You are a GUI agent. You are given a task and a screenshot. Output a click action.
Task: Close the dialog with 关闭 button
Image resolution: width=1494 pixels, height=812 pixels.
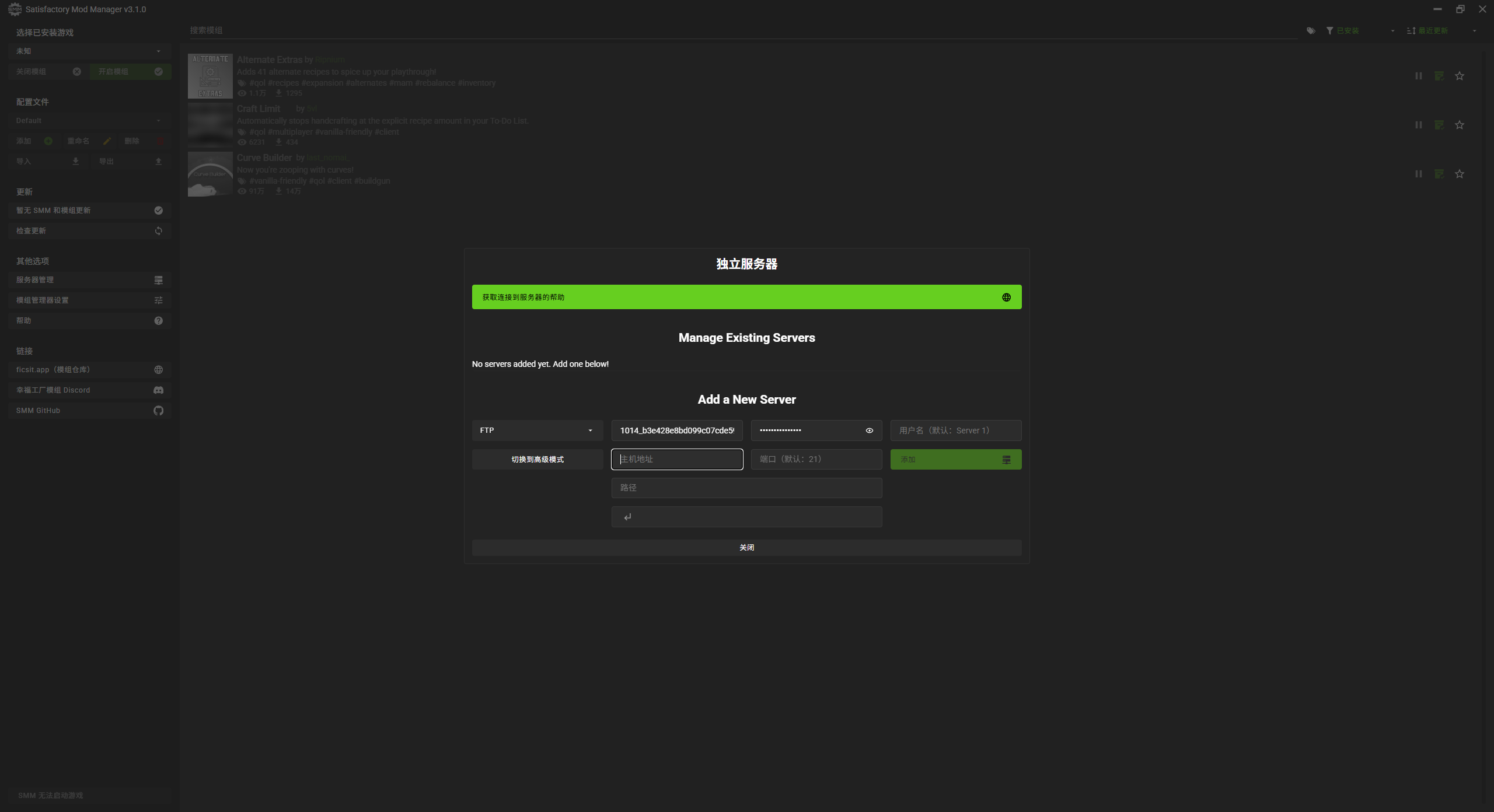(746, 548)
